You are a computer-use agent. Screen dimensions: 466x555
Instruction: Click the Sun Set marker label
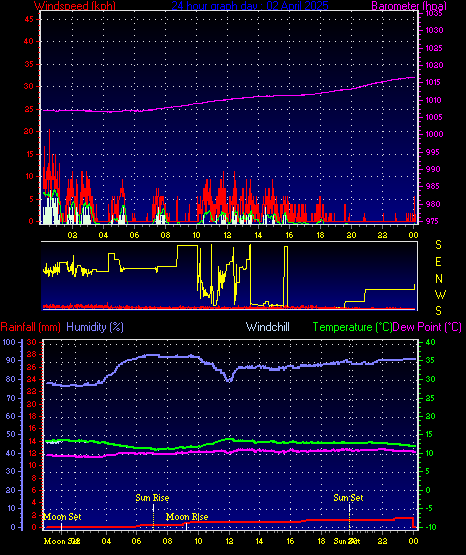click(348, 498)
